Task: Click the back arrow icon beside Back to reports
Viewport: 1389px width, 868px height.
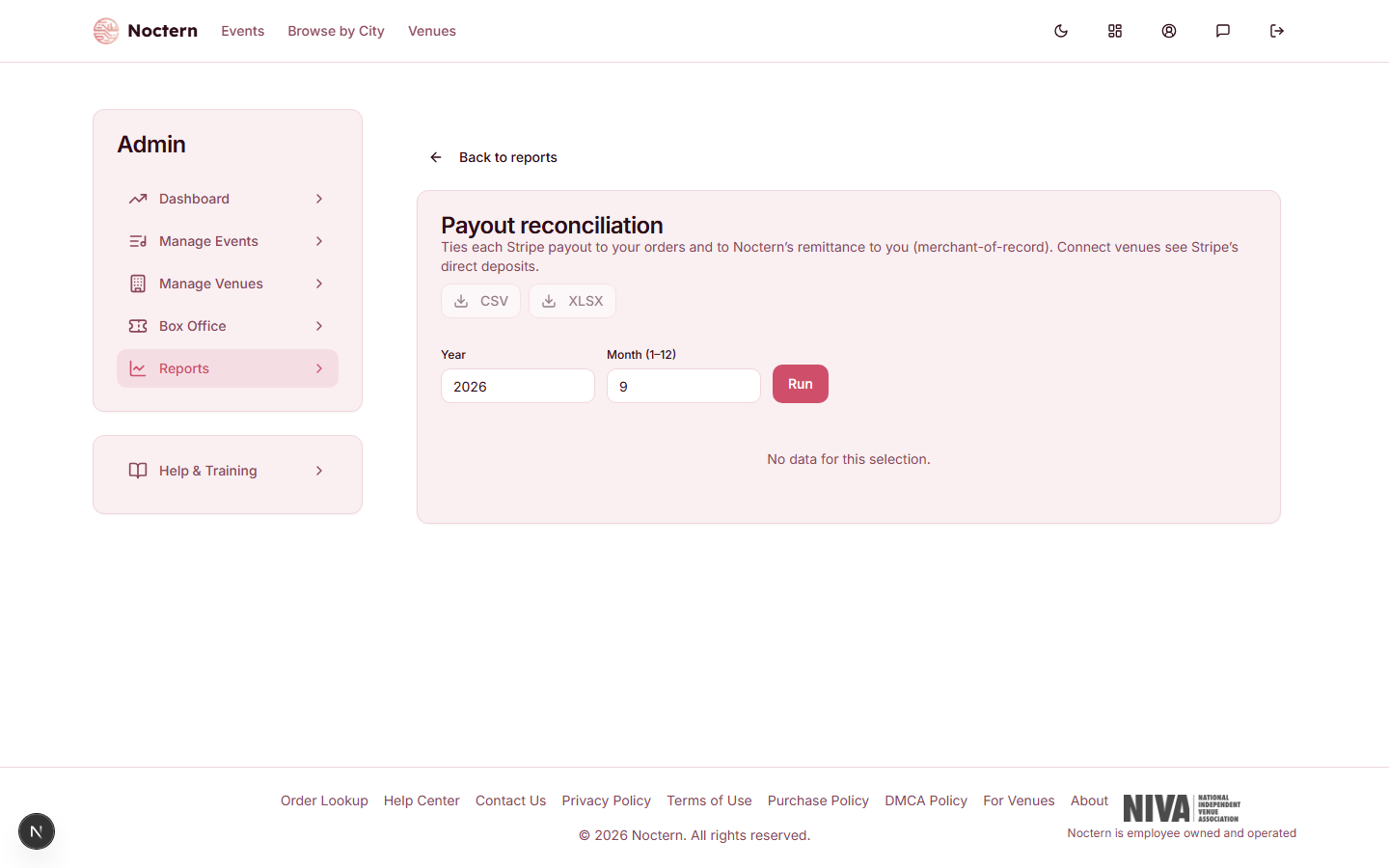Action: coord(436,157)
